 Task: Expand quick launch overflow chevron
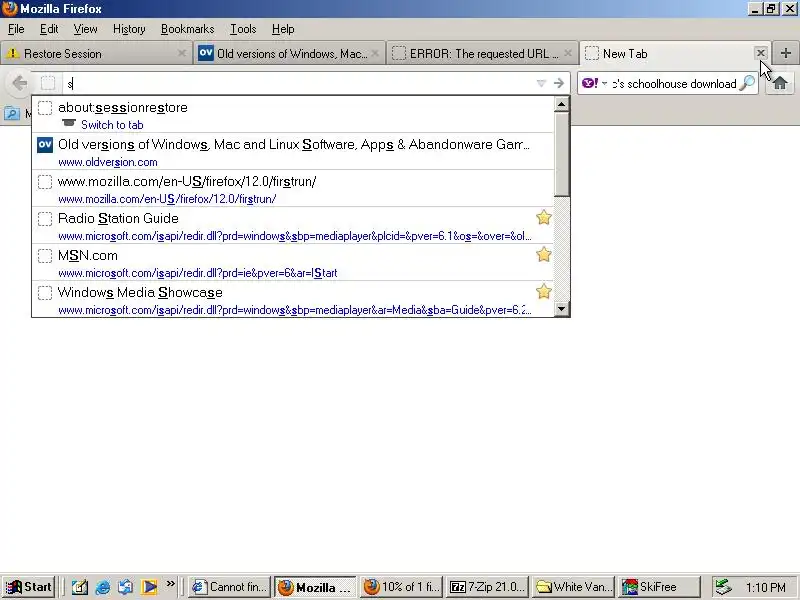tap(170, 583)
